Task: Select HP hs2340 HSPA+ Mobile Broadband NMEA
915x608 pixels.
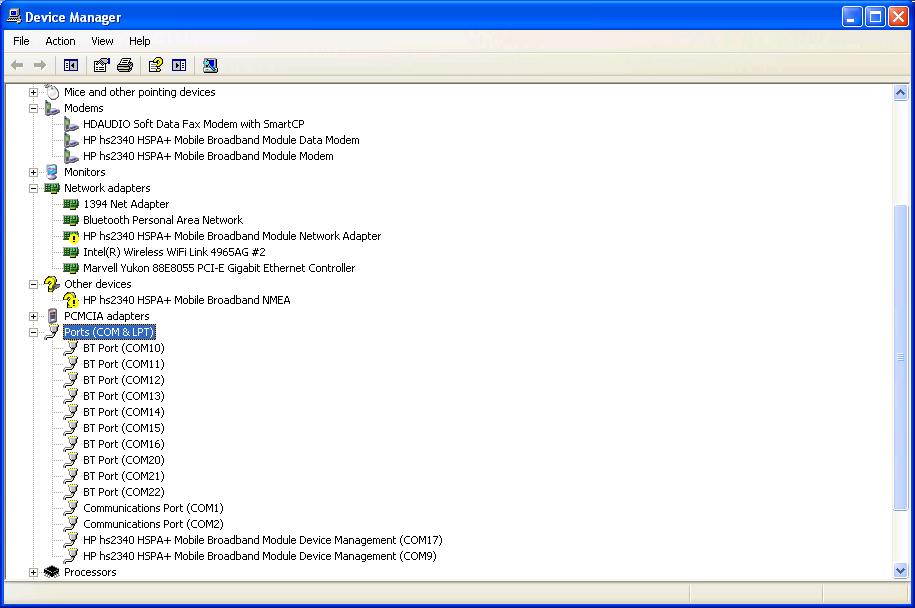Action: 187,300
